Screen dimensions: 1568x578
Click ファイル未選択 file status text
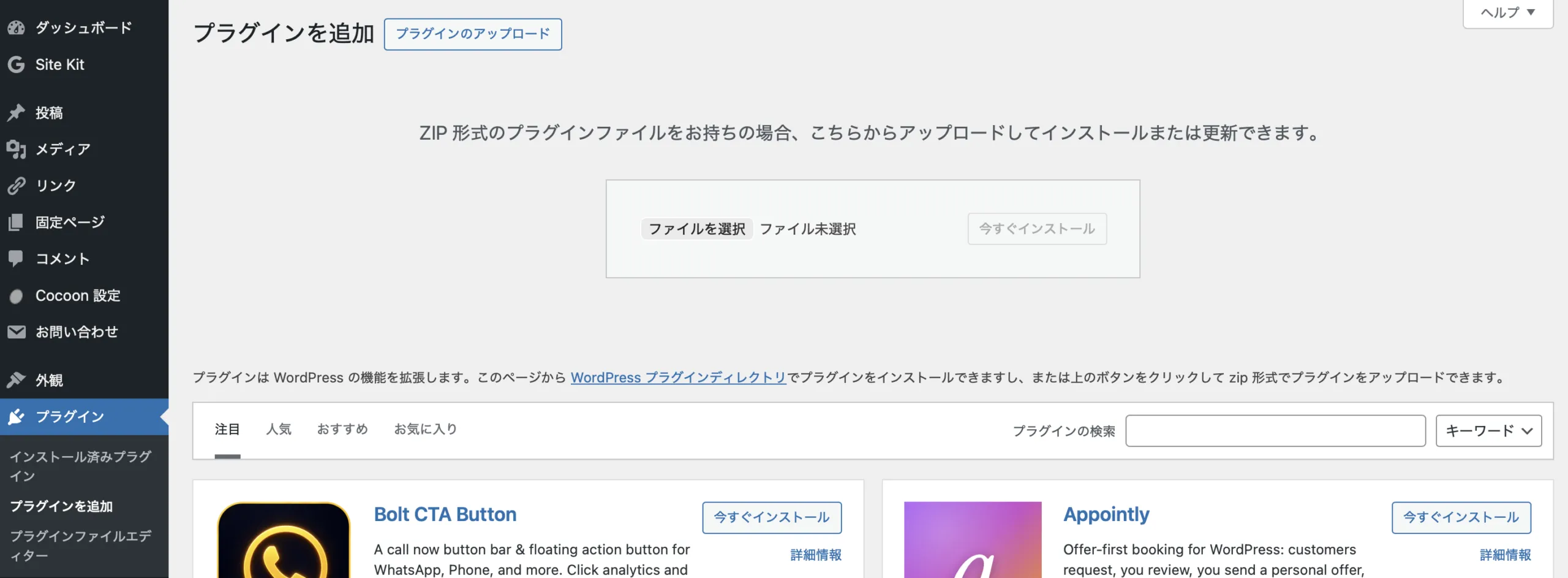(x=808, y=229)
